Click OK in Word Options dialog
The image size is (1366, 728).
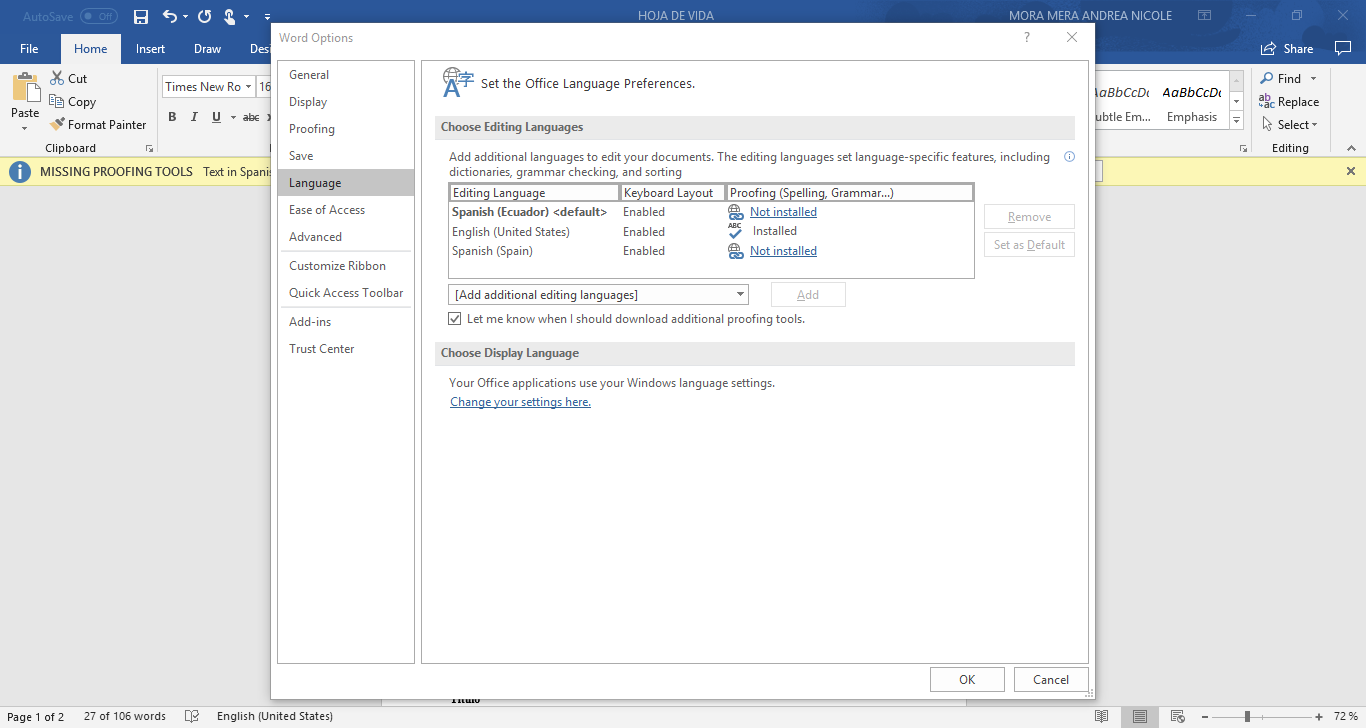click(x=967, y=680)
